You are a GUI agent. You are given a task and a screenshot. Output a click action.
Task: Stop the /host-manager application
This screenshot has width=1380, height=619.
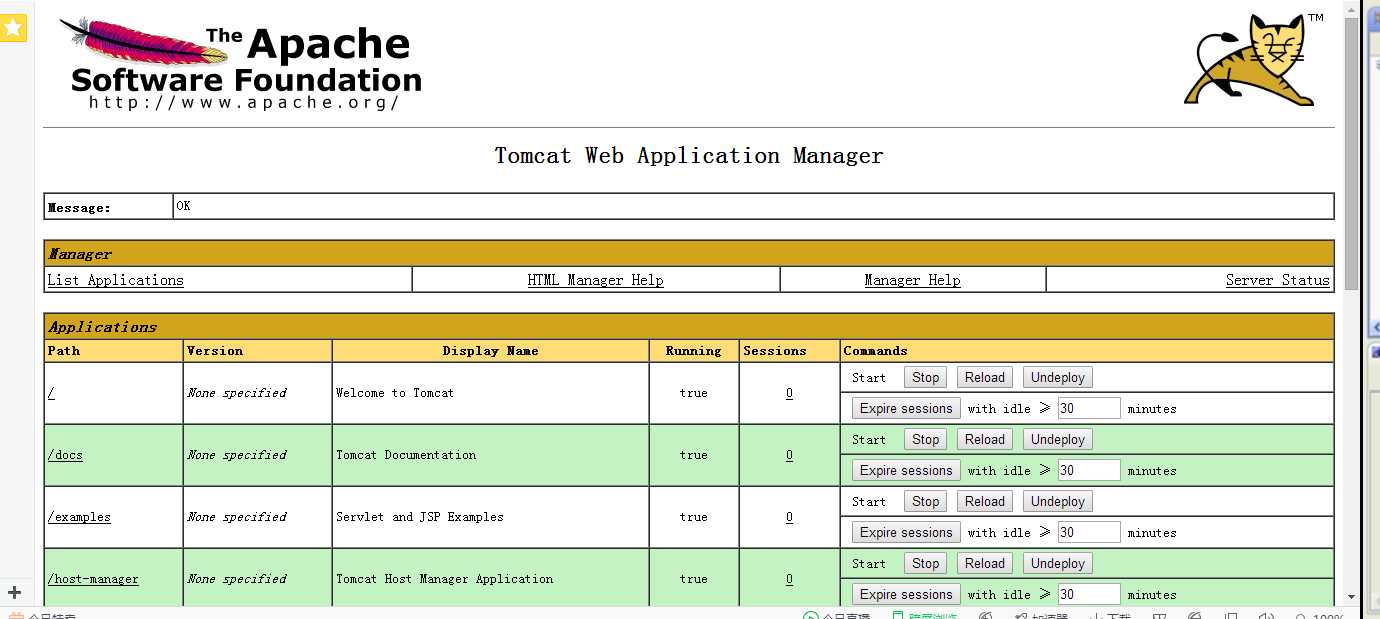[x=925, y=563]
